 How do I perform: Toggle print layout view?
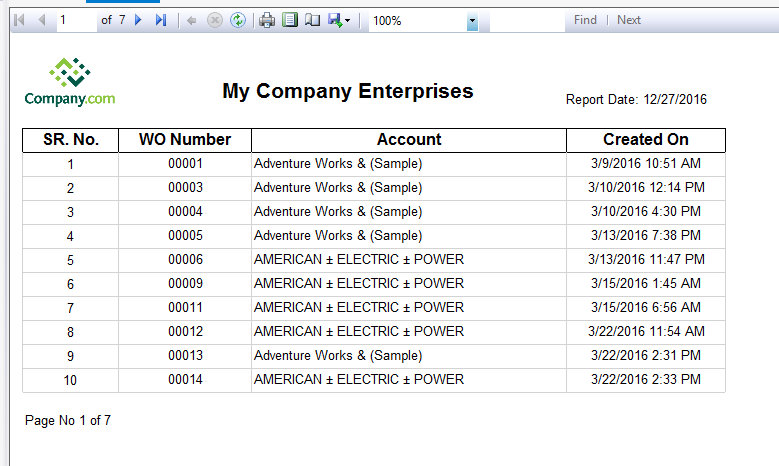tap(290, 20)
